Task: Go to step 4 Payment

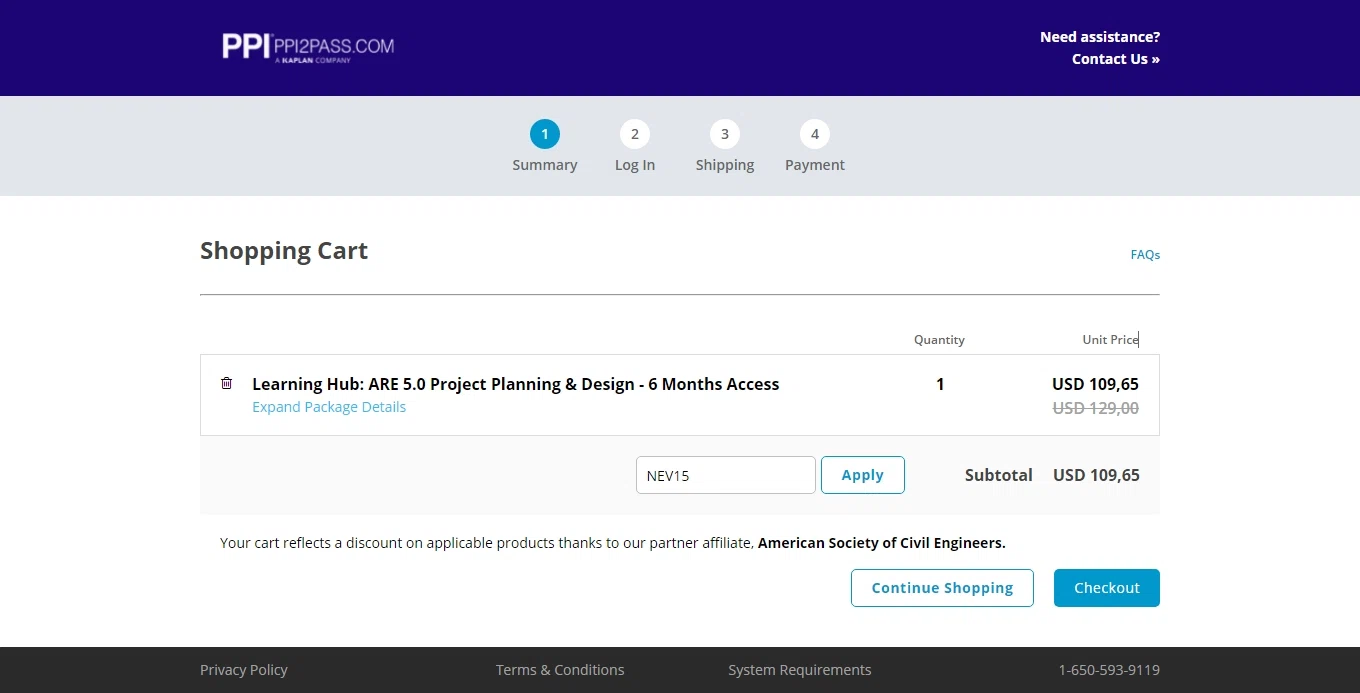Action: tap(815, 147)
